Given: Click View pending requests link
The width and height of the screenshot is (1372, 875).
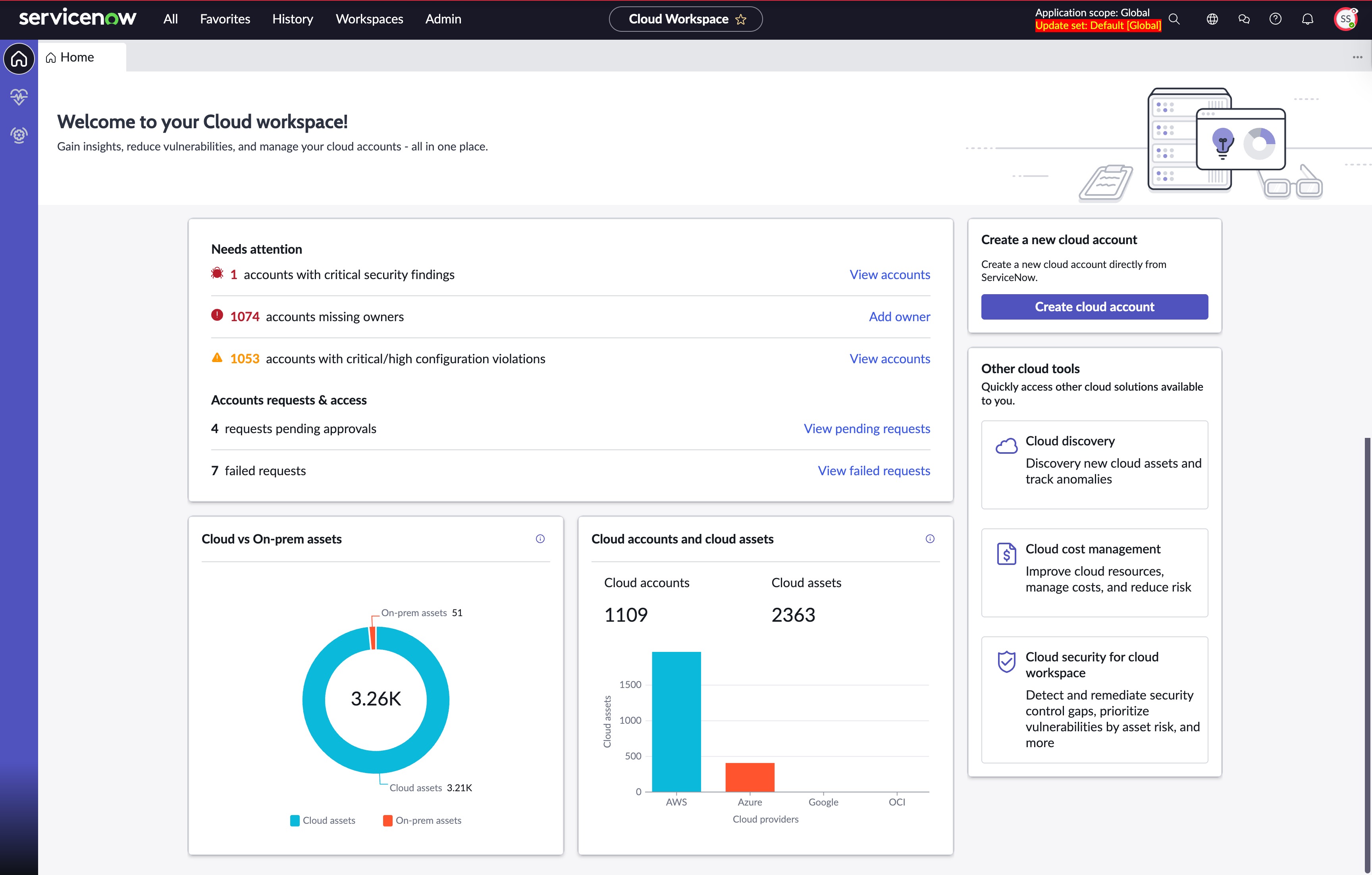Looking at the screenshot, I should [867, 428].
